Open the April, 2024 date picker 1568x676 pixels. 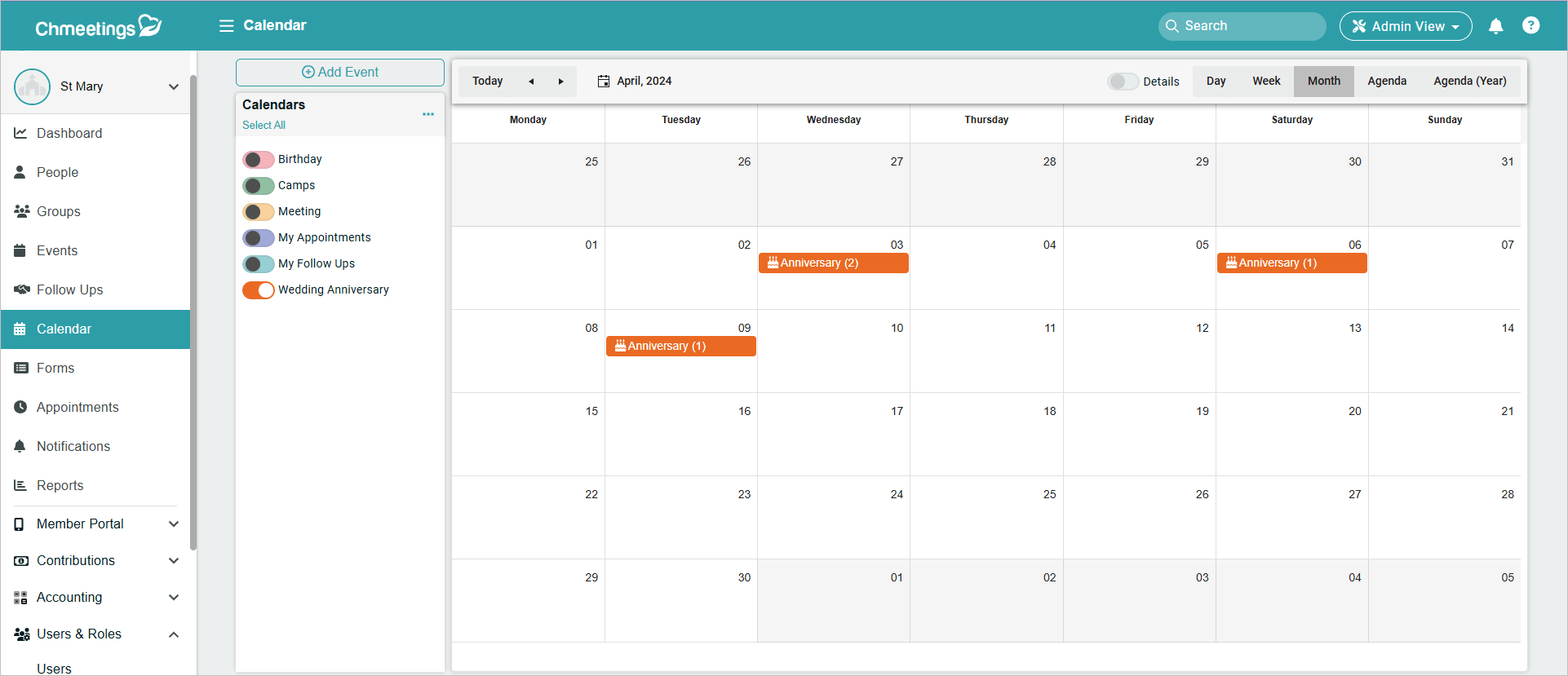point(635,81)
